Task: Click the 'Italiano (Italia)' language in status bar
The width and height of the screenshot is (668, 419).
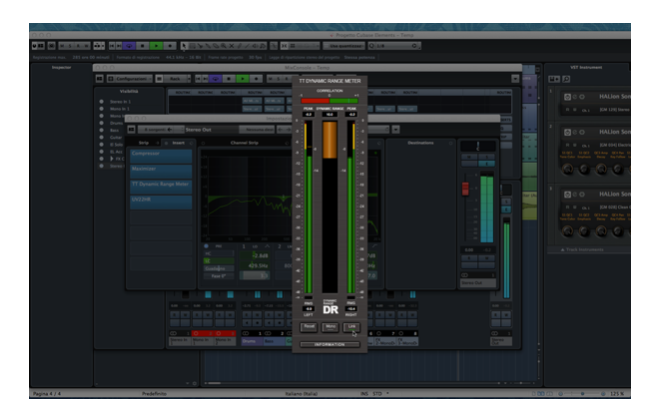Action: click(301, 394)
